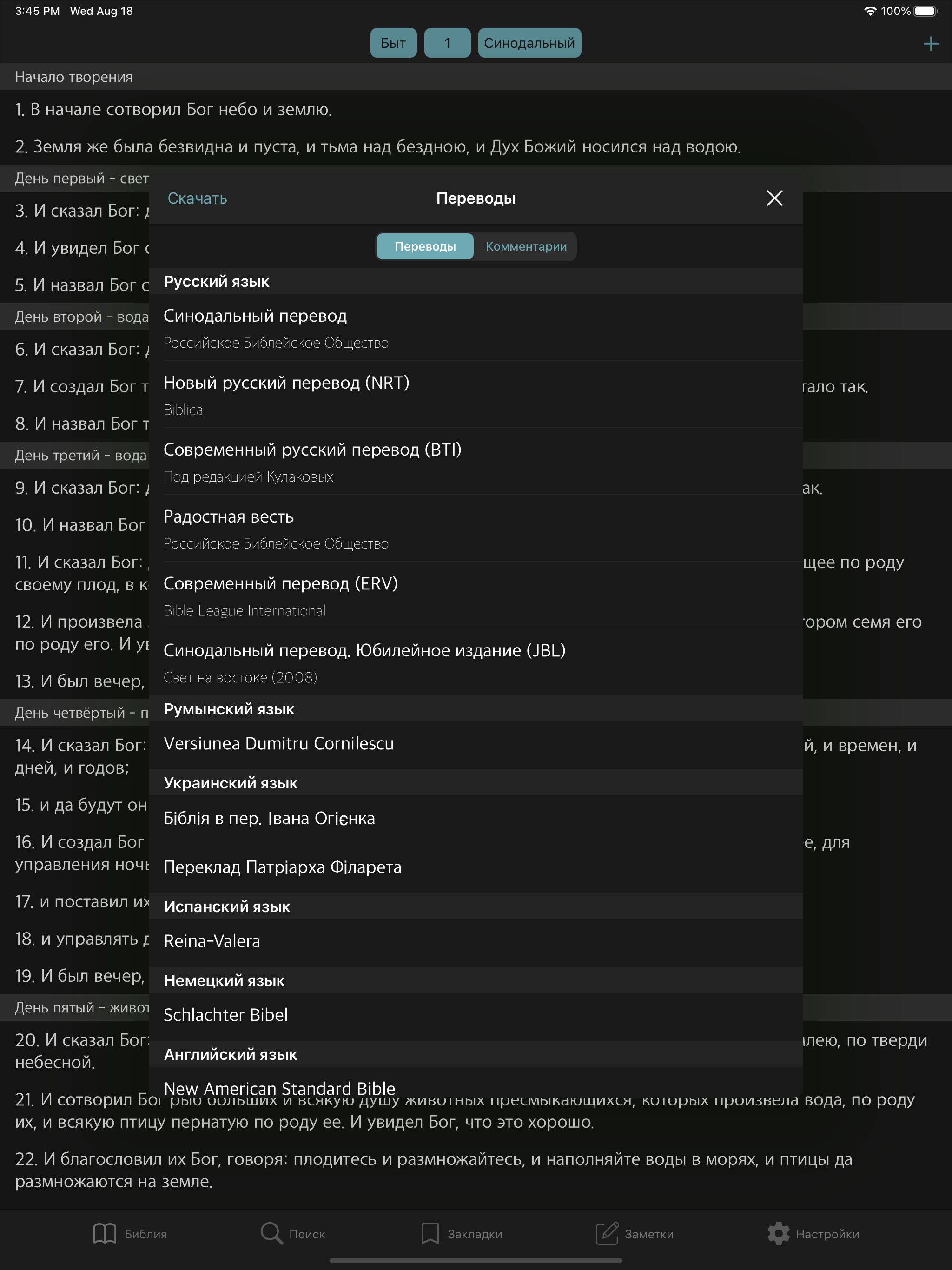
Task: Open the Быт book selector
Action: pyautogui.click(x=393, y=43)
